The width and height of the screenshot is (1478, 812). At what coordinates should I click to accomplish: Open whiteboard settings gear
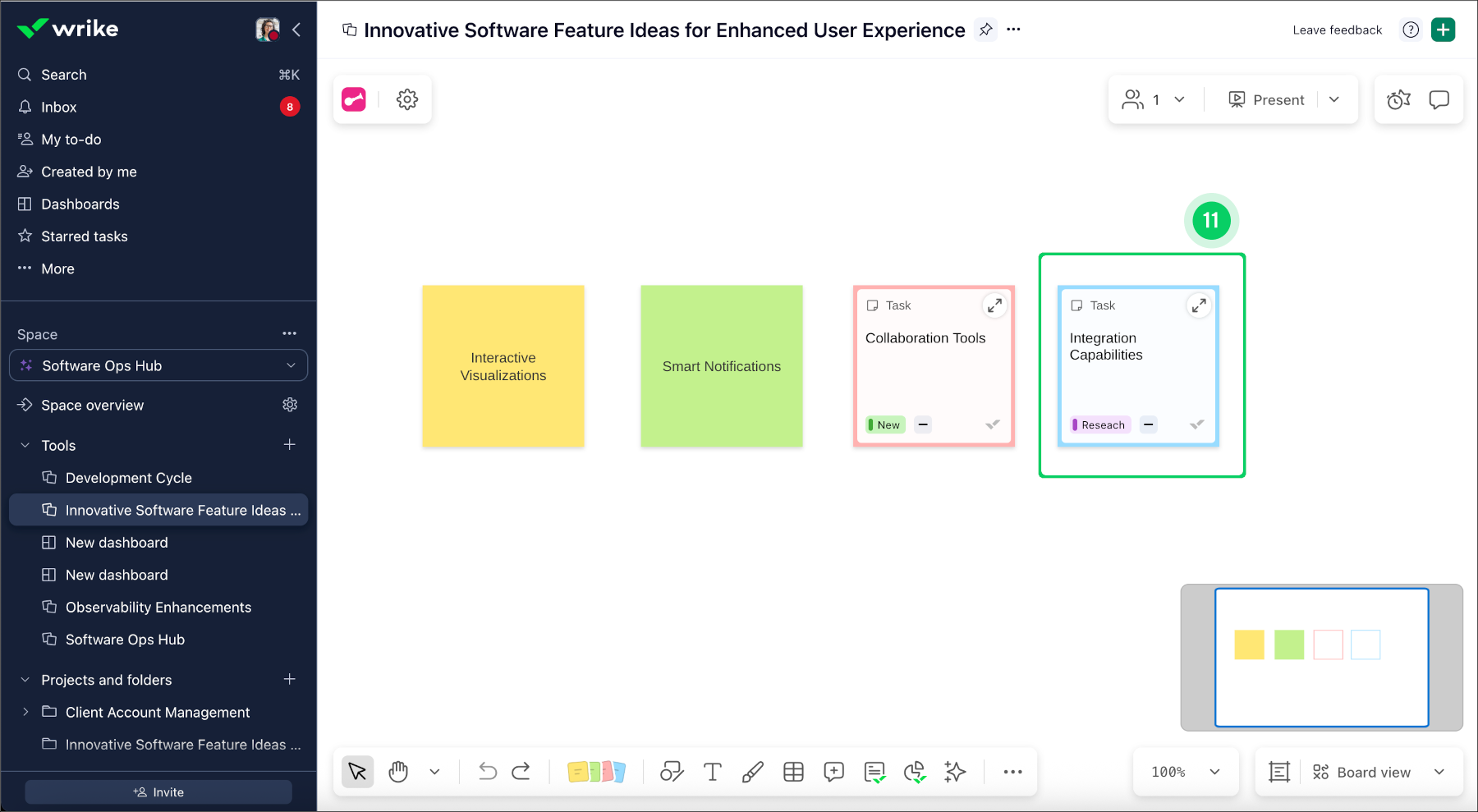(407, 99)
